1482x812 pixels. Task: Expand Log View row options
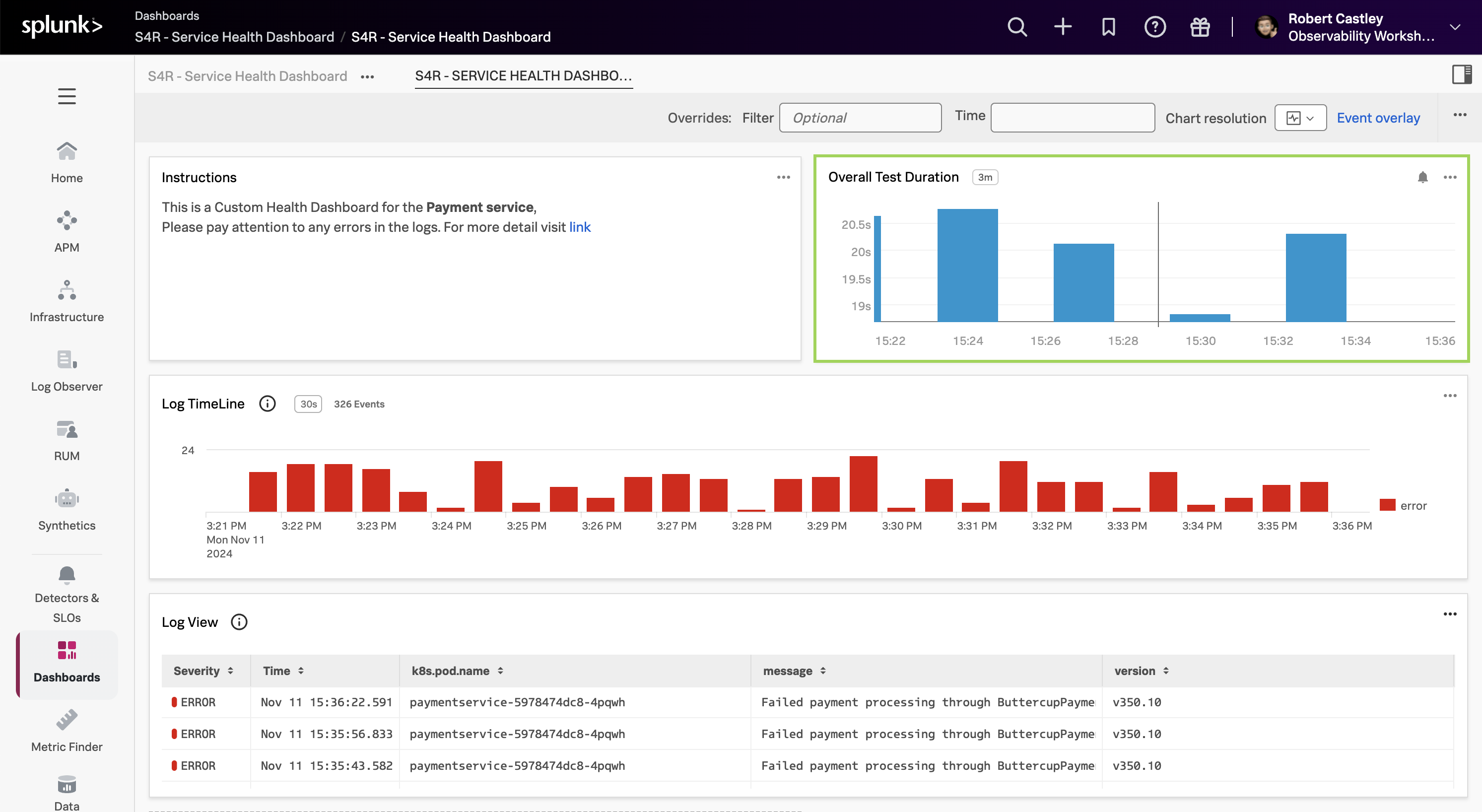tap(1450, 614)
